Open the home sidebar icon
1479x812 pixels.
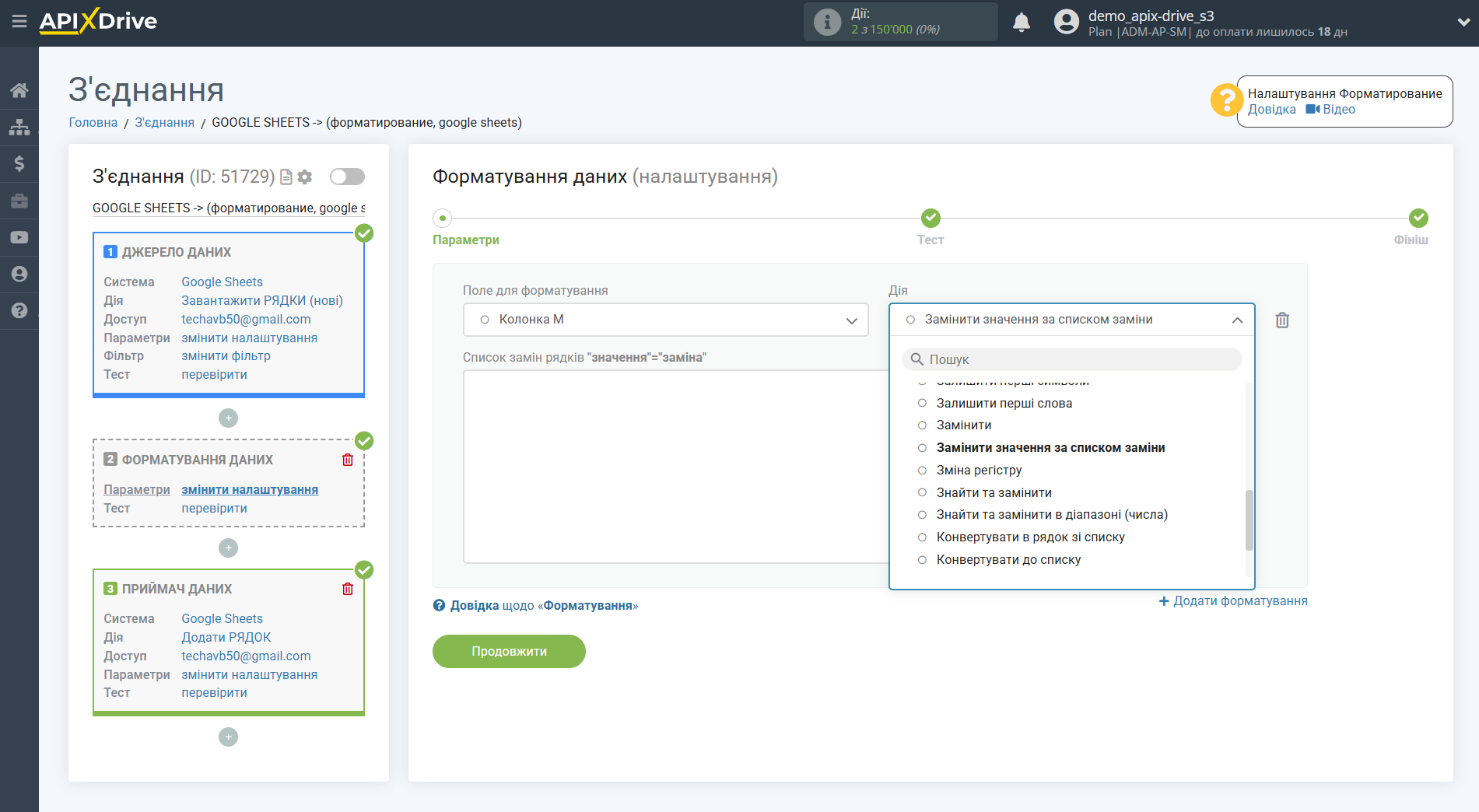click(19, 90)
